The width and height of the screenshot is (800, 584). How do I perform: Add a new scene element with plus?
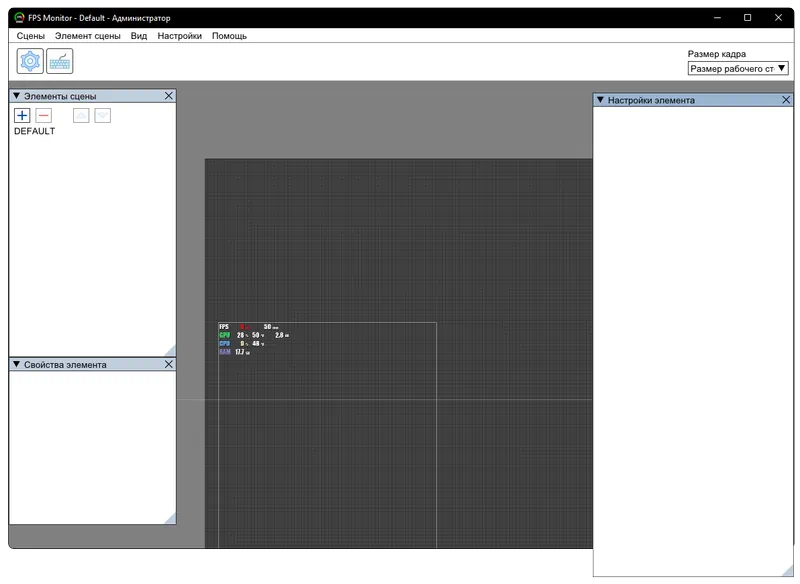(x=22, y=115)
